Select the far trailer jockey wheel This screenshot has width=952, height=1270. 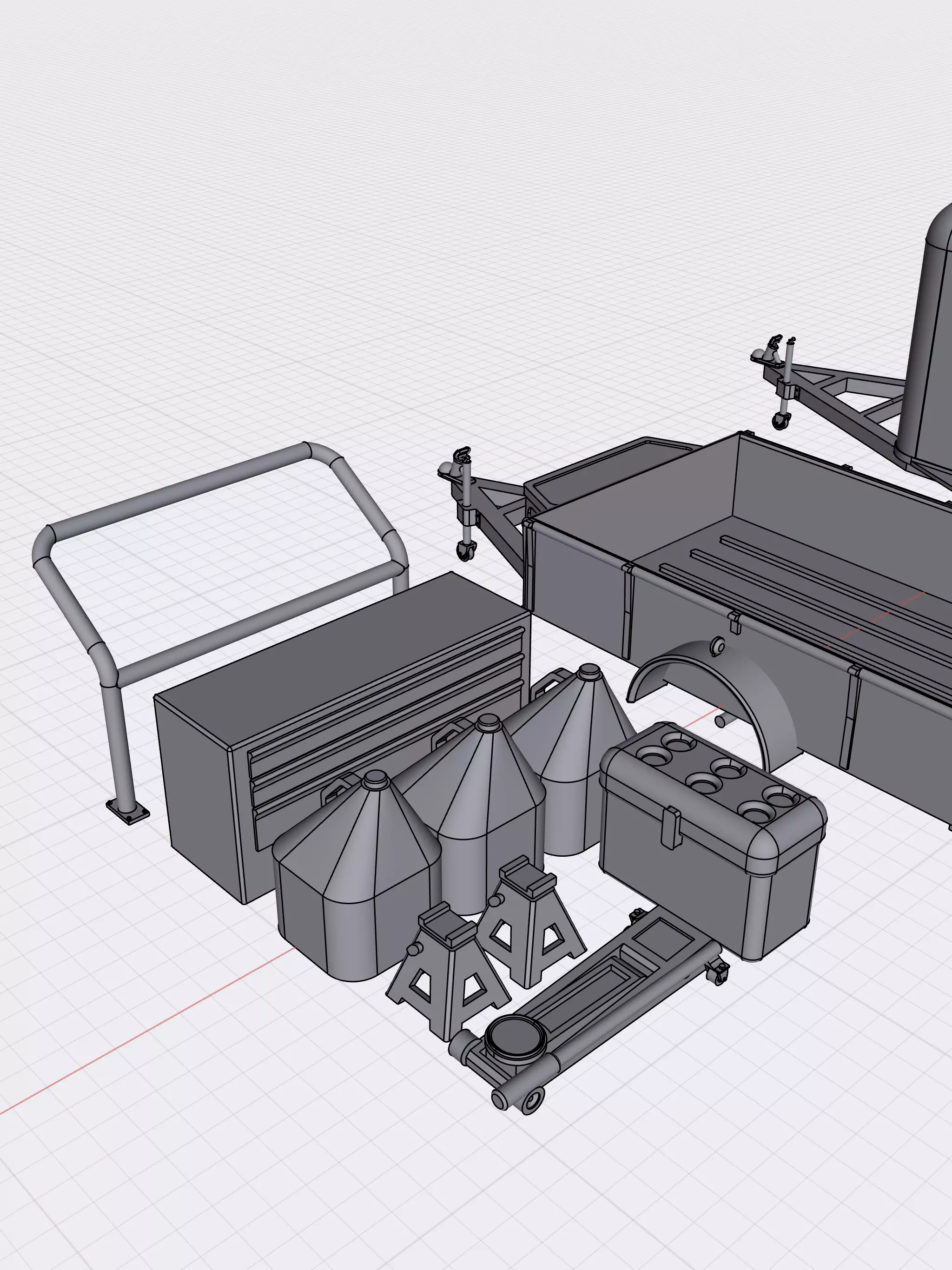780,423
